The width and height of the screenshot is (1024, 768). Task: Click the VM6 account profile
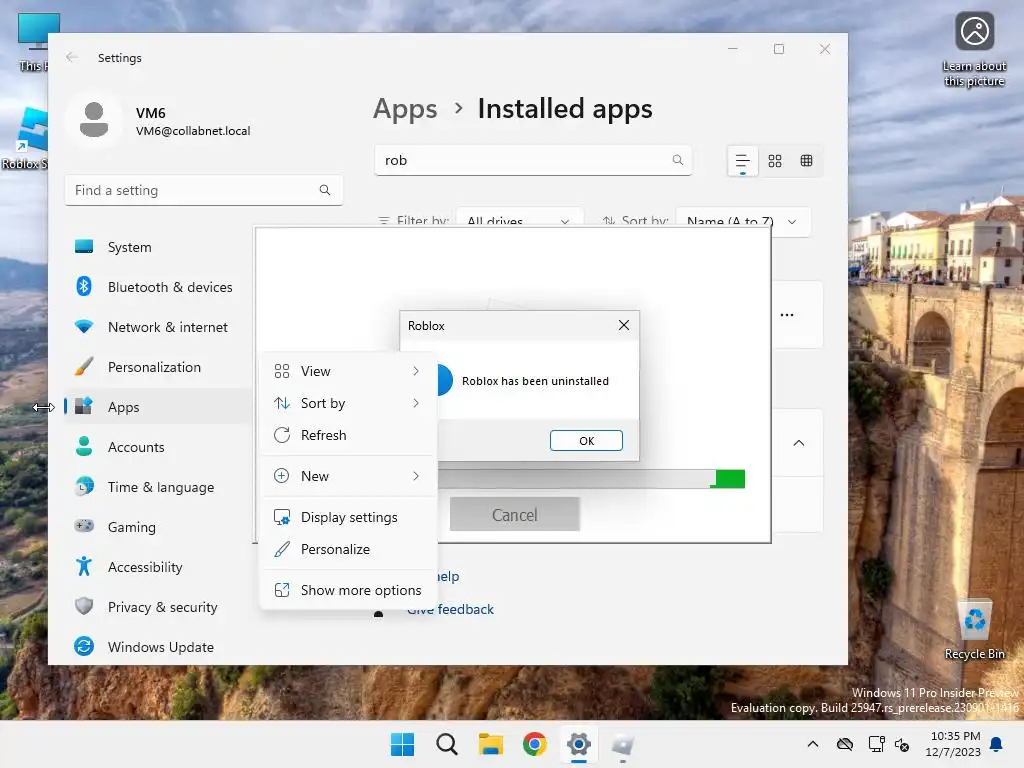pos(159,121)
